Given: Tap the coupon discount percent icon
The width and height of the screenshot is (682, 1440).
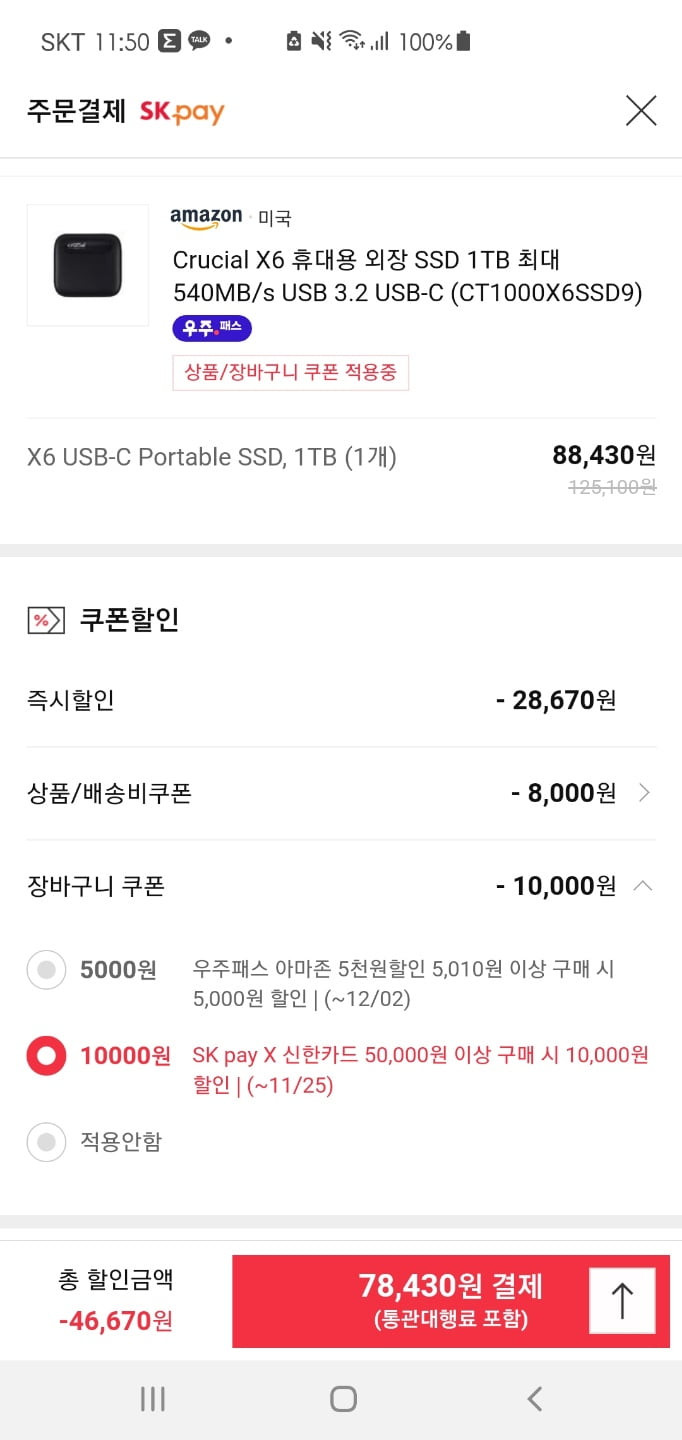Looking at the screenshot, I should (x=46, y=620).
